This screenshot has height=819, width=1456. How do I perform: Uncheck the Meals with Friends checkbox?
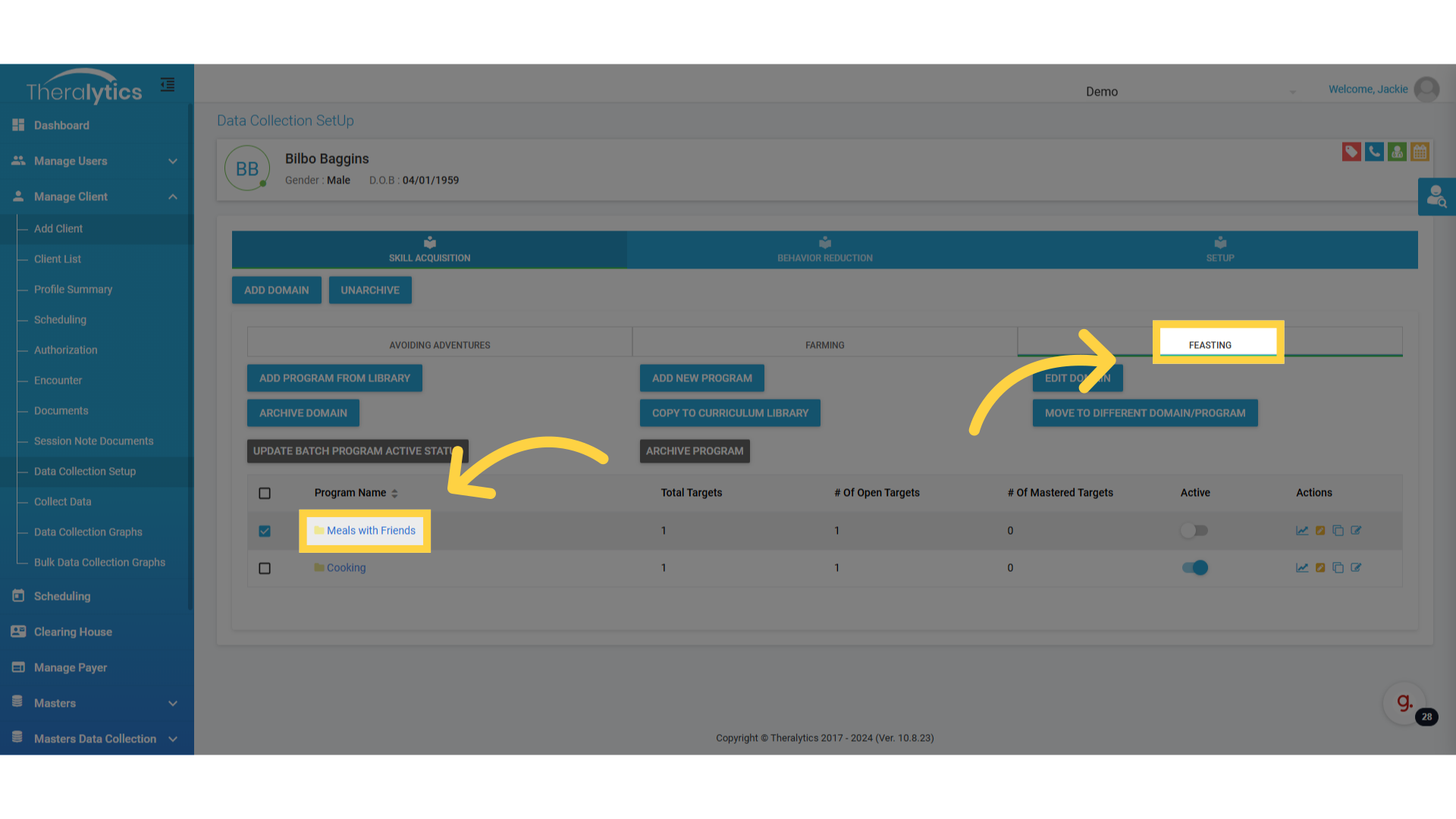[x=265, y=531]
